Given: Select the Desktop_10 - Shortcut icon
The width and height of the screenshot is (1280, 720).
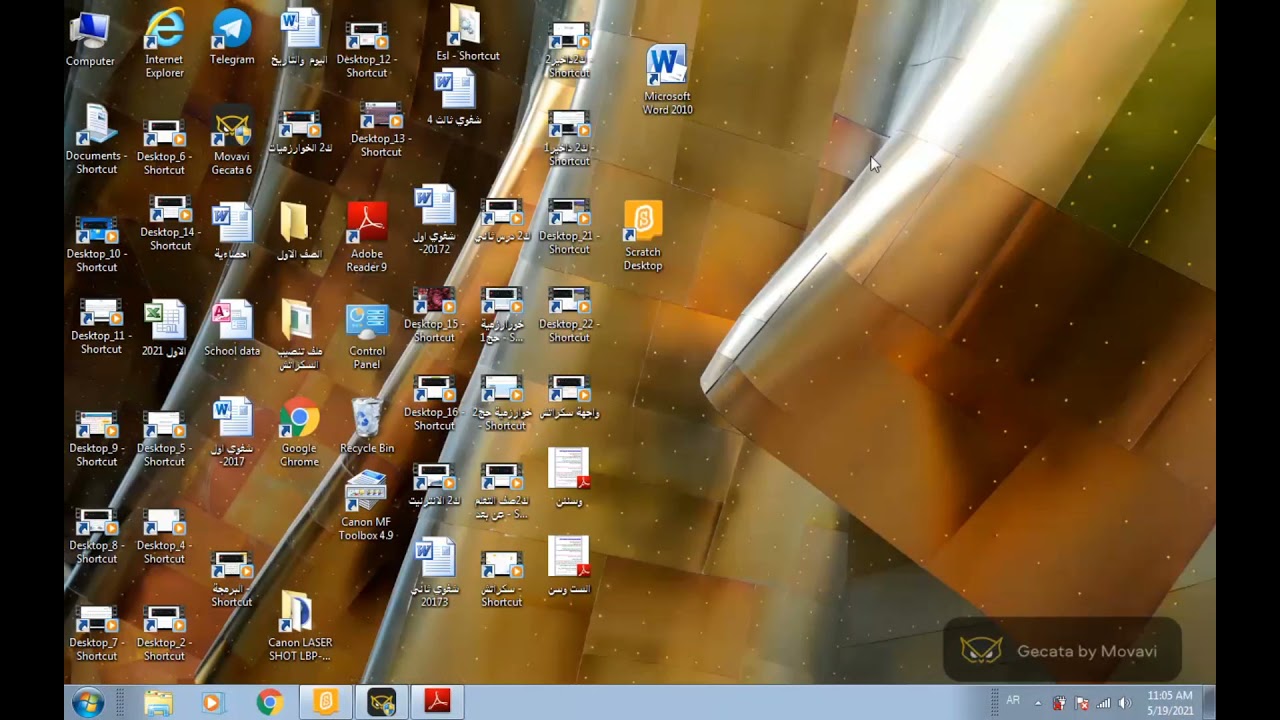Looking at the screenshot, I should click(x=97, y=244).
